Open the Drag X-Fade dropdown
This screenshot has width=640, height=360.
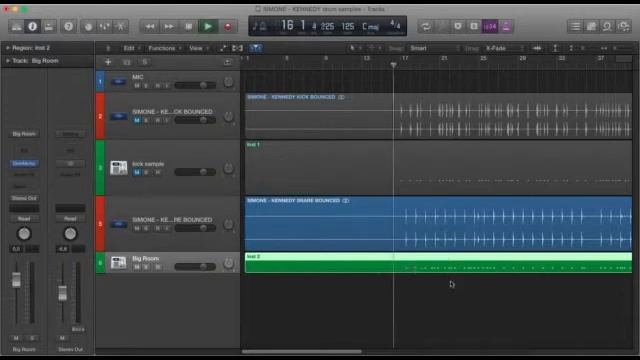(504, 48)
